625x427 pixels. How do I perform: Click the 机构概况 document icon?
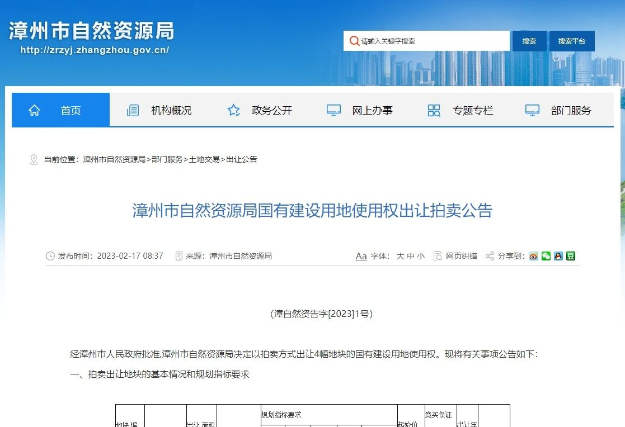tap(133, 110)
